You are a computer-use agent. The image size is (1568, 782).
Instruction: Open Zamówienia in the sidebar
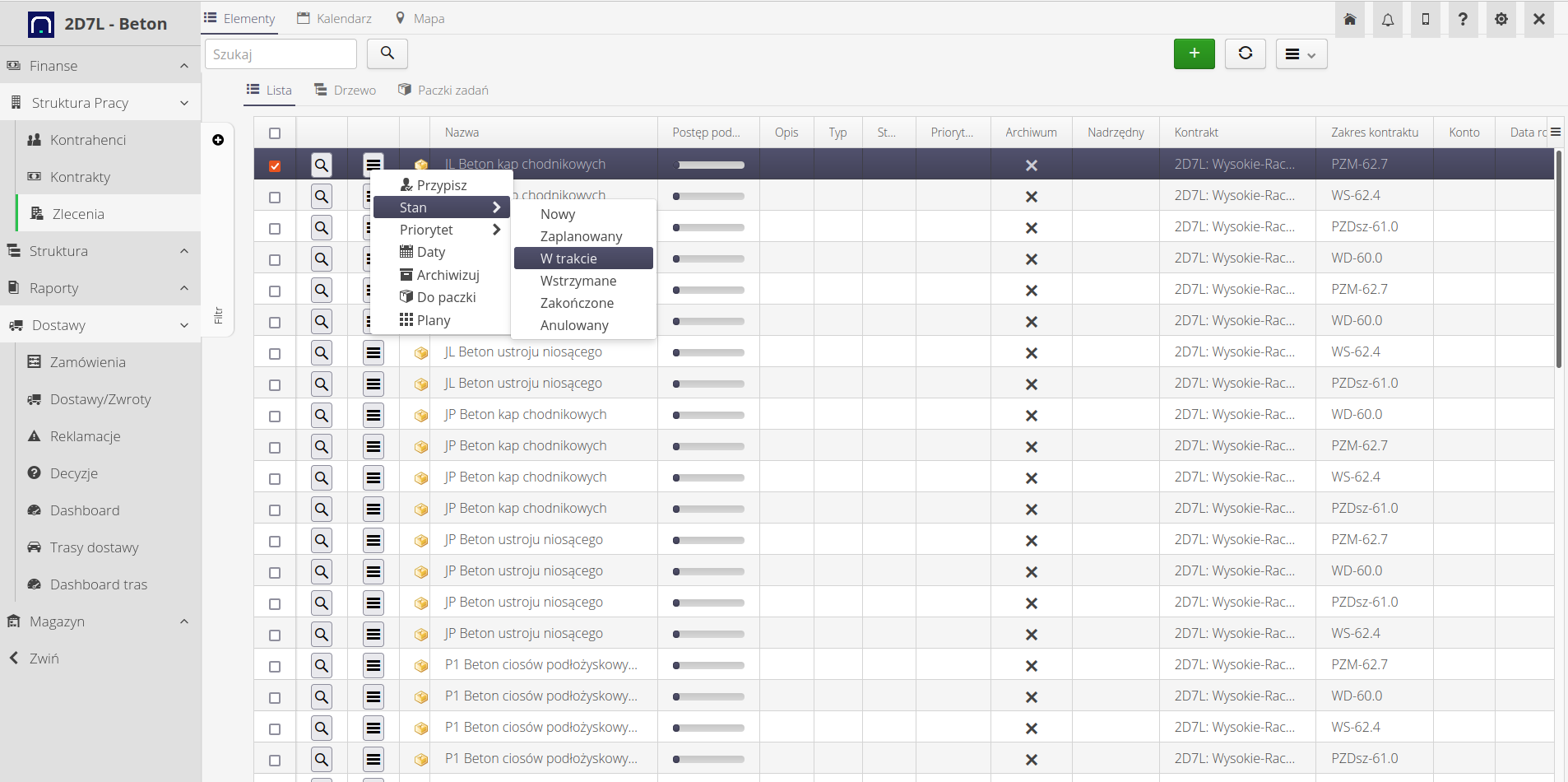[x=87, y=362]
